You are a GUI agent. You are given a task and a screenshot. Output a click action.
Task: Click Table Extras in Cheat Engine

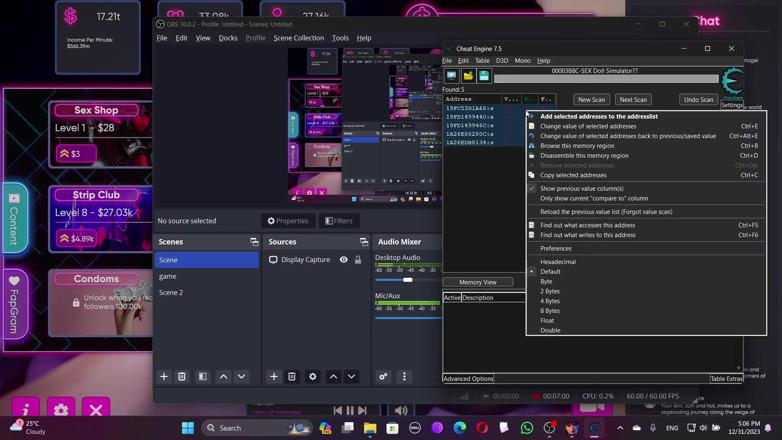click(727, 379)
